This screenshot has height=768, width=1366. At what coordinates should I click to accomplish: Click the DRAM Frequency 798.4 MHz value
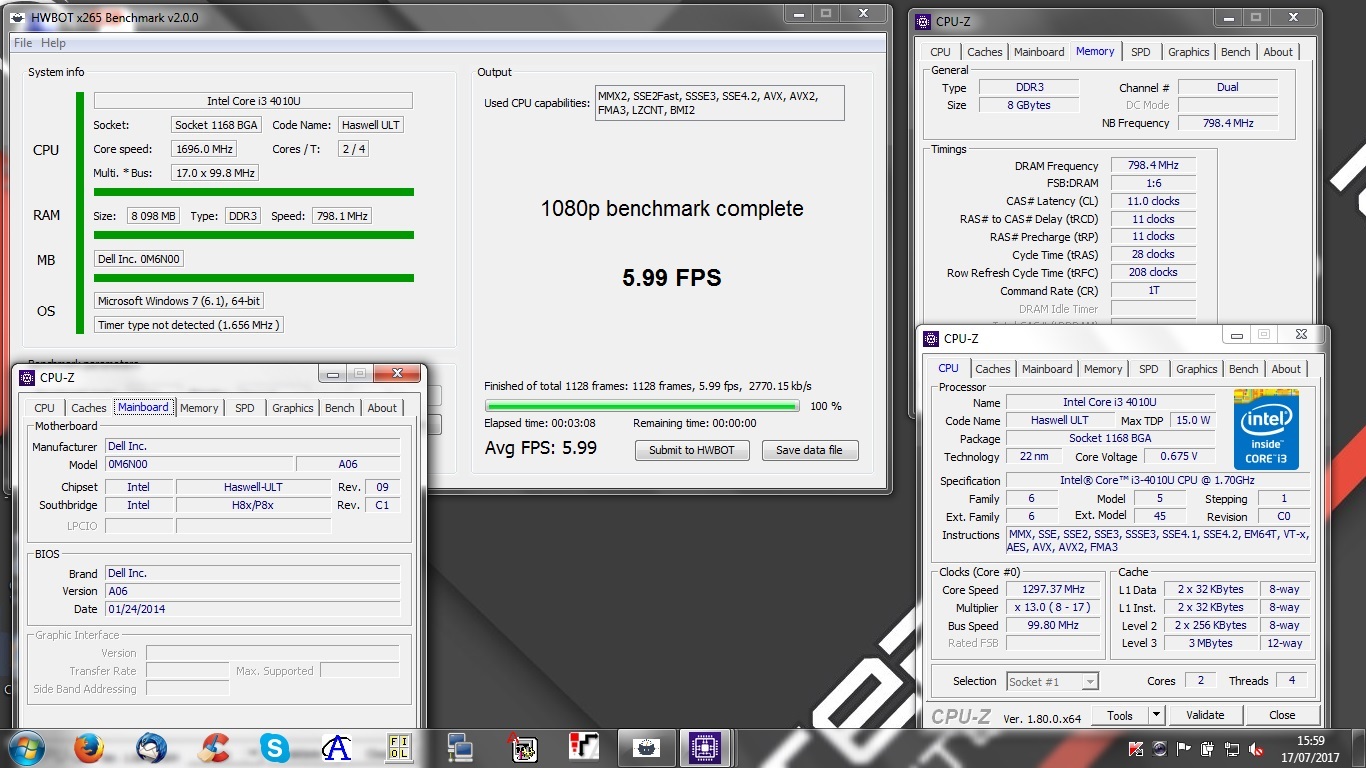click(x=1153, y=166)
